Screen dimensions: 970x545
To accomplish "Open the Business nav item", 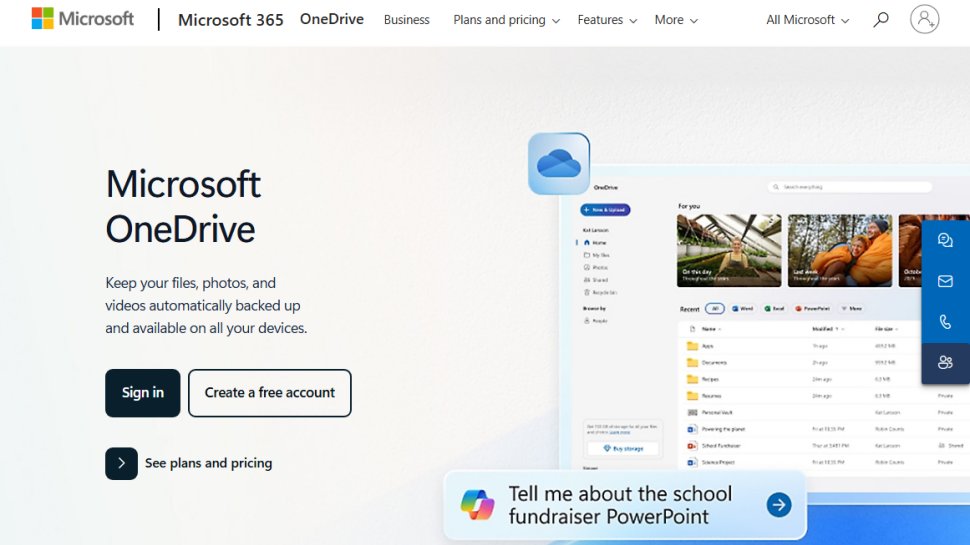I will coord(406,20).
